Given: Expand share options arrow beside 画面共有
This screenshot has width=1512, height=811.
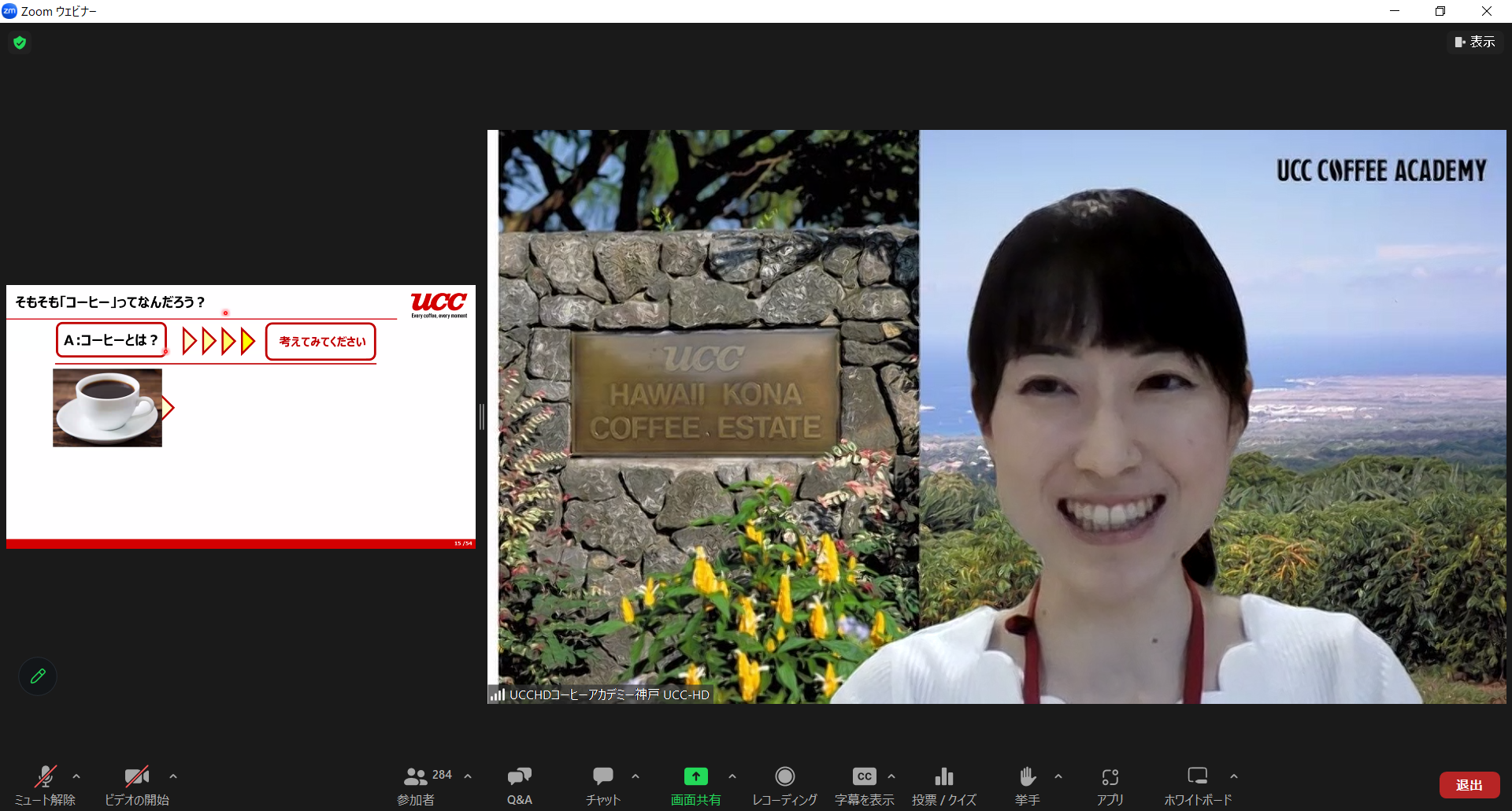Looking at the screenshot, I should coord(732,776).
